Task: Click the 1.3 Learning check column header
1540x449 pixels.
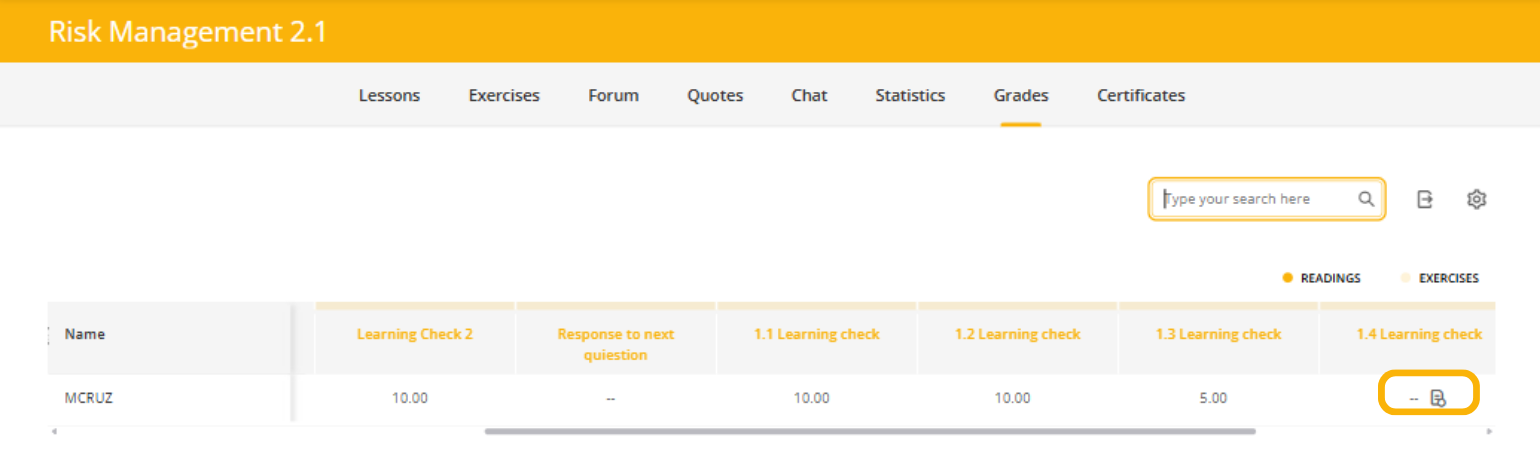Action: (x=1218, y=334)
